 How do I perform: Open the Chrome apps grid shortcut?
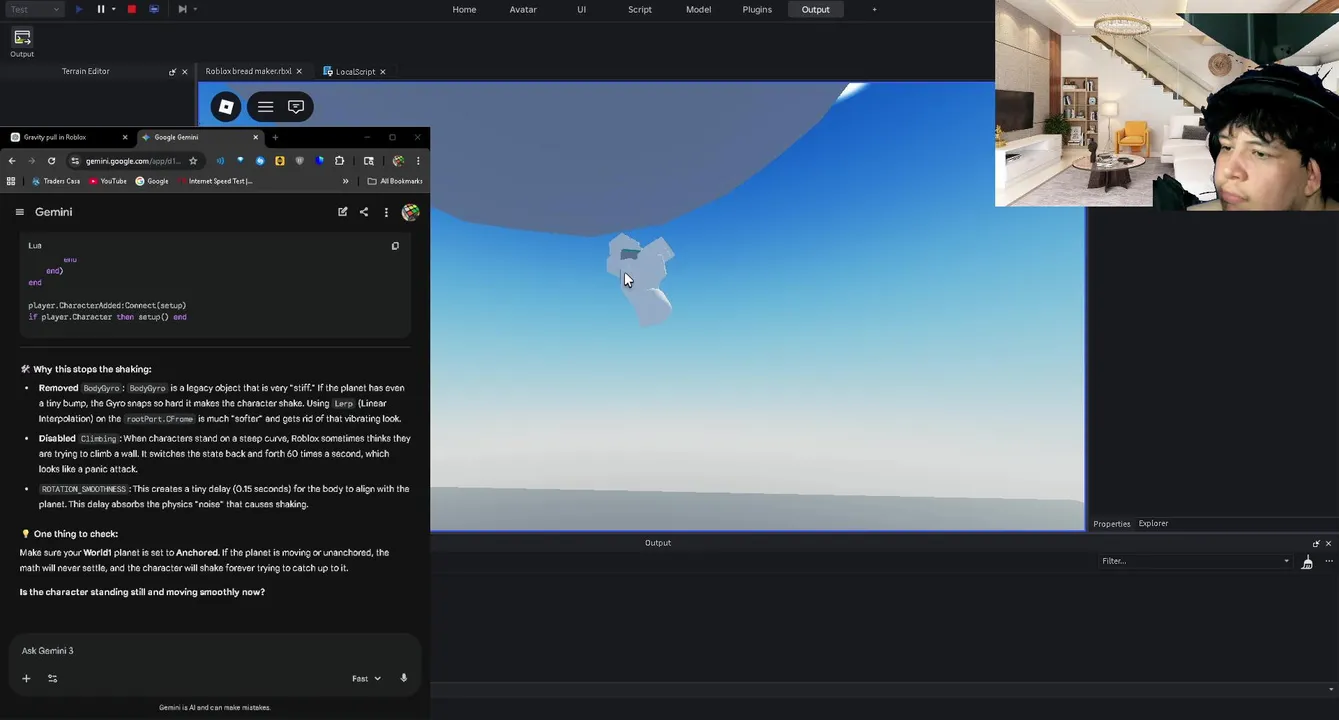[x=11, y=181]
